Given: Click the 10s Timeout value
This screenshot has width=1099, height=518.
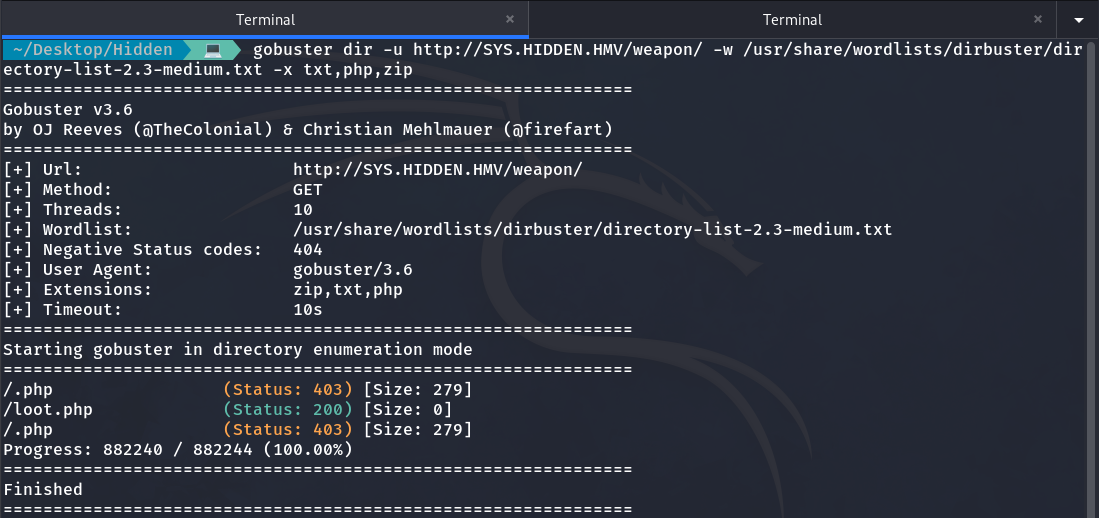Looking at the screenshot, I should click(x=308, y=310).
